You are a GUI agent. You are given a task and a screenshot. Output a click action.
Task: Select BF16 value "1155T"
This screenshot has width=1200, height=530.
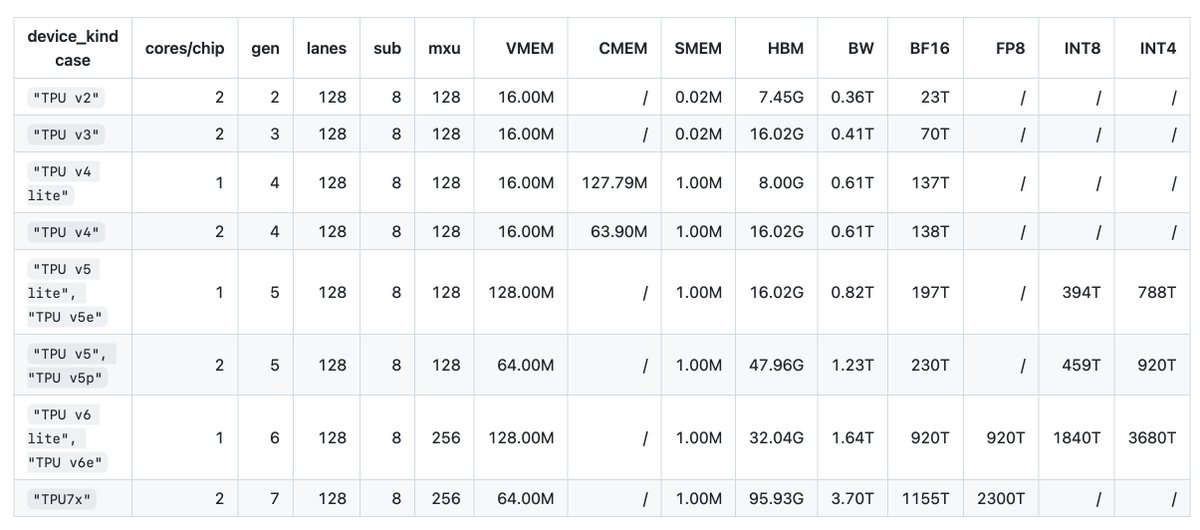tap(927, 499)
